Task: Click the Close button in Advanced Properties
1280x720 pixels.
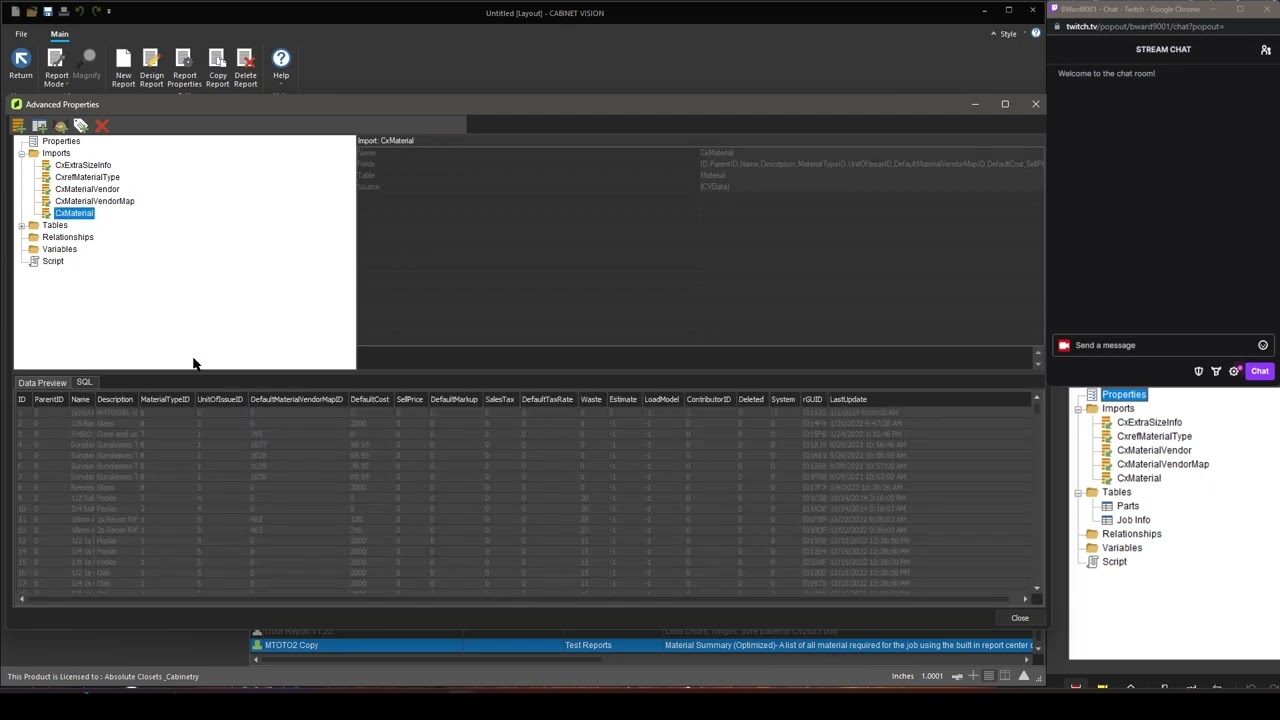Action: [x=1020, y=618]
